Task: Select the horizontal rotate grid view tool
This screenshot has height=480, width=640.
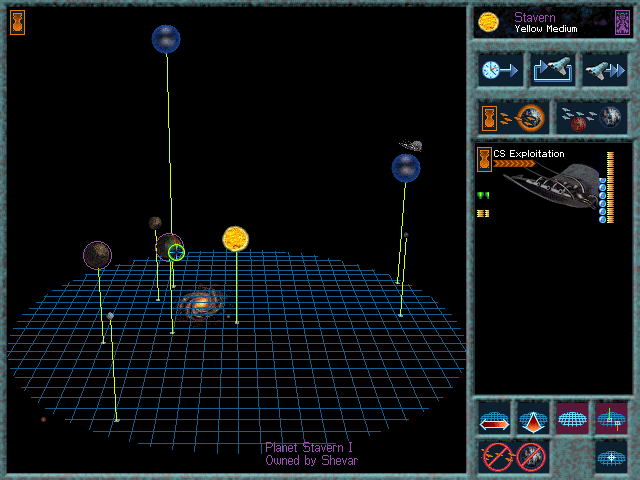Action: coord(494,418)
